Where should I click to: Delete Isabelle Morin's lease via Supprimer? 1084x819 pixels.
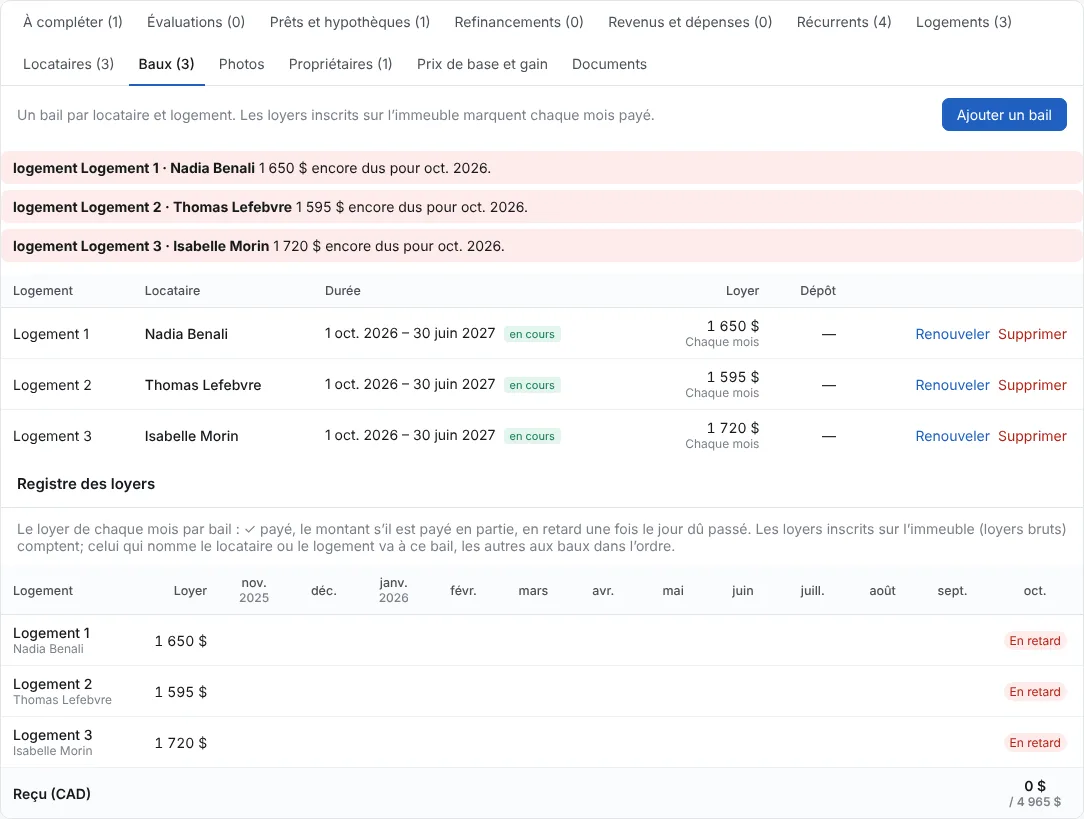pos(1032,436)
